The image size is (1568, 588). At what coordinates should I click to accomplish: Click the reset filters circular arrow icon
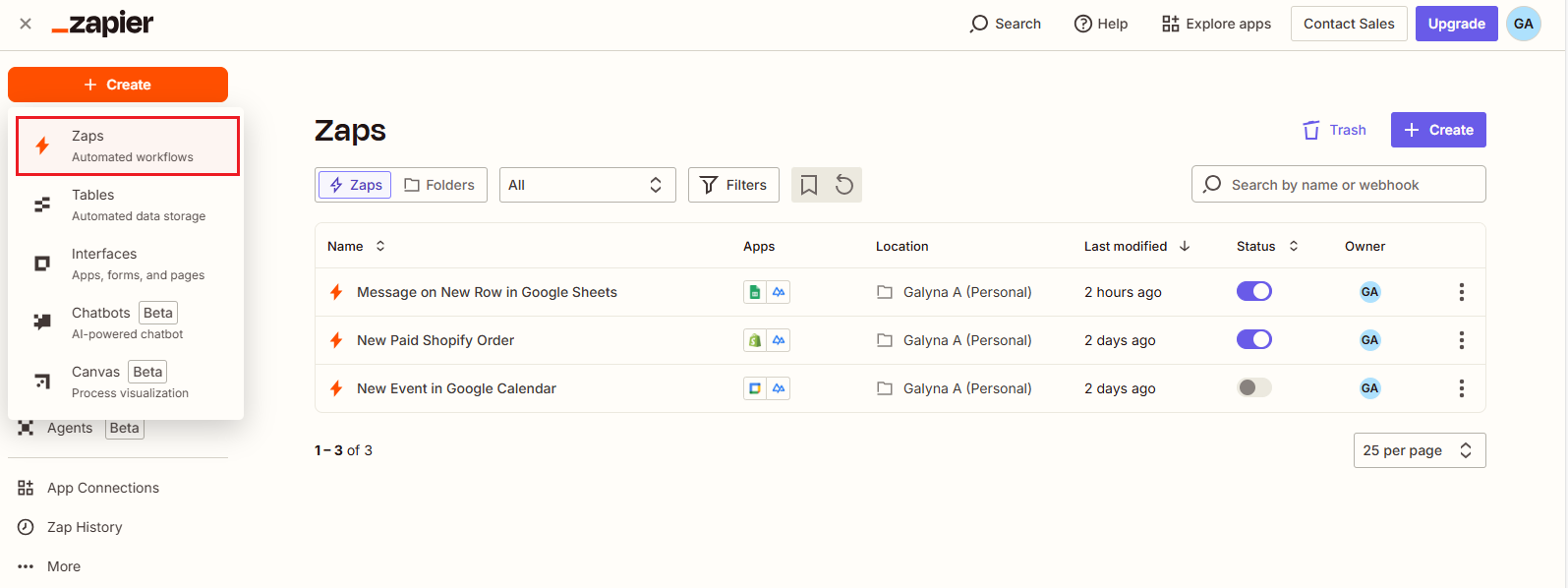(x=844, y=185)
